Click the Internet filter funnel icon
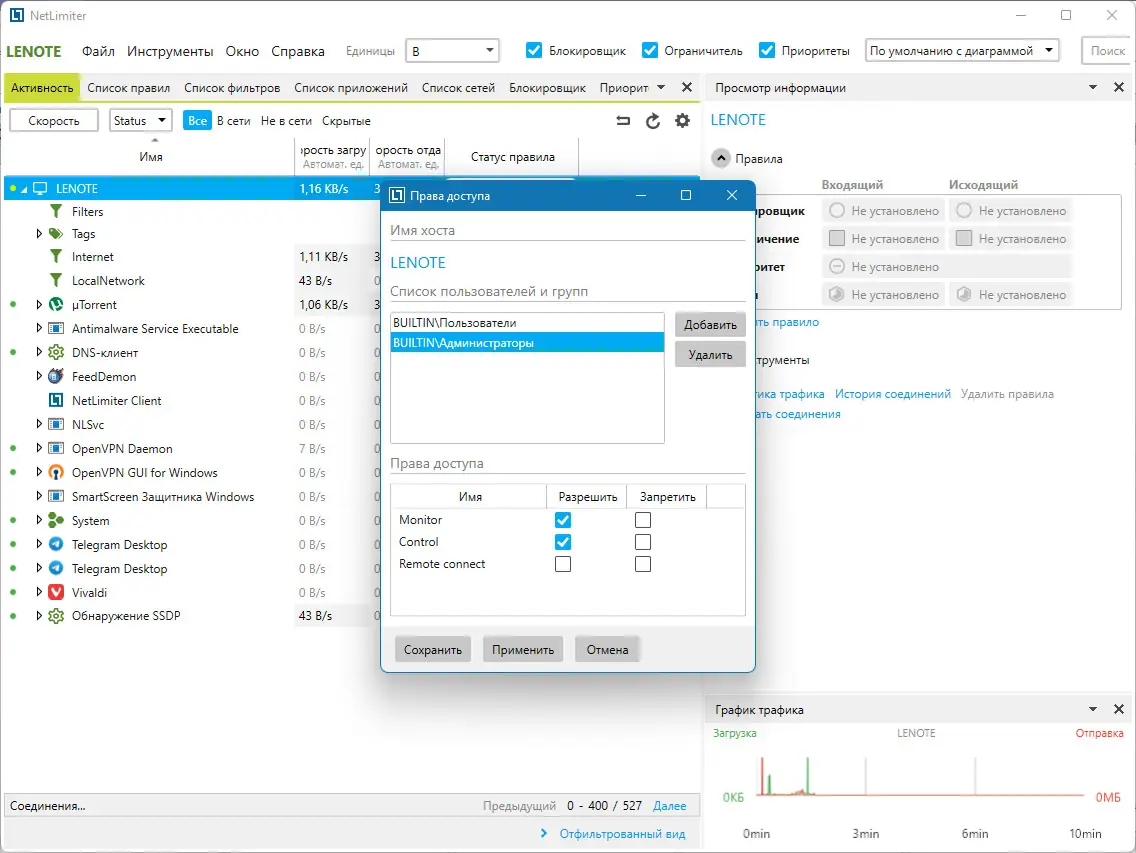 point(56,257)
